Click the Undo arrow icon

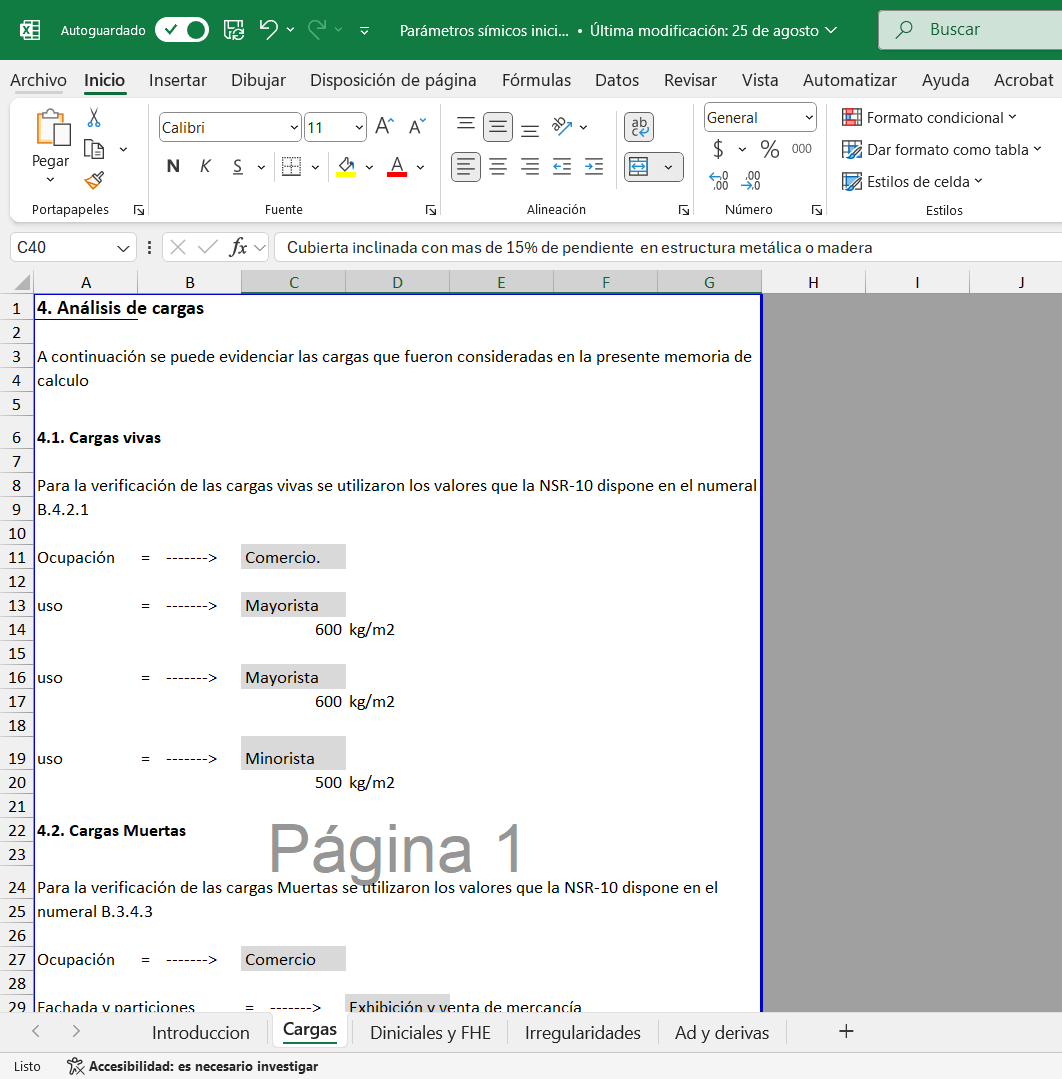pos(268,30)
